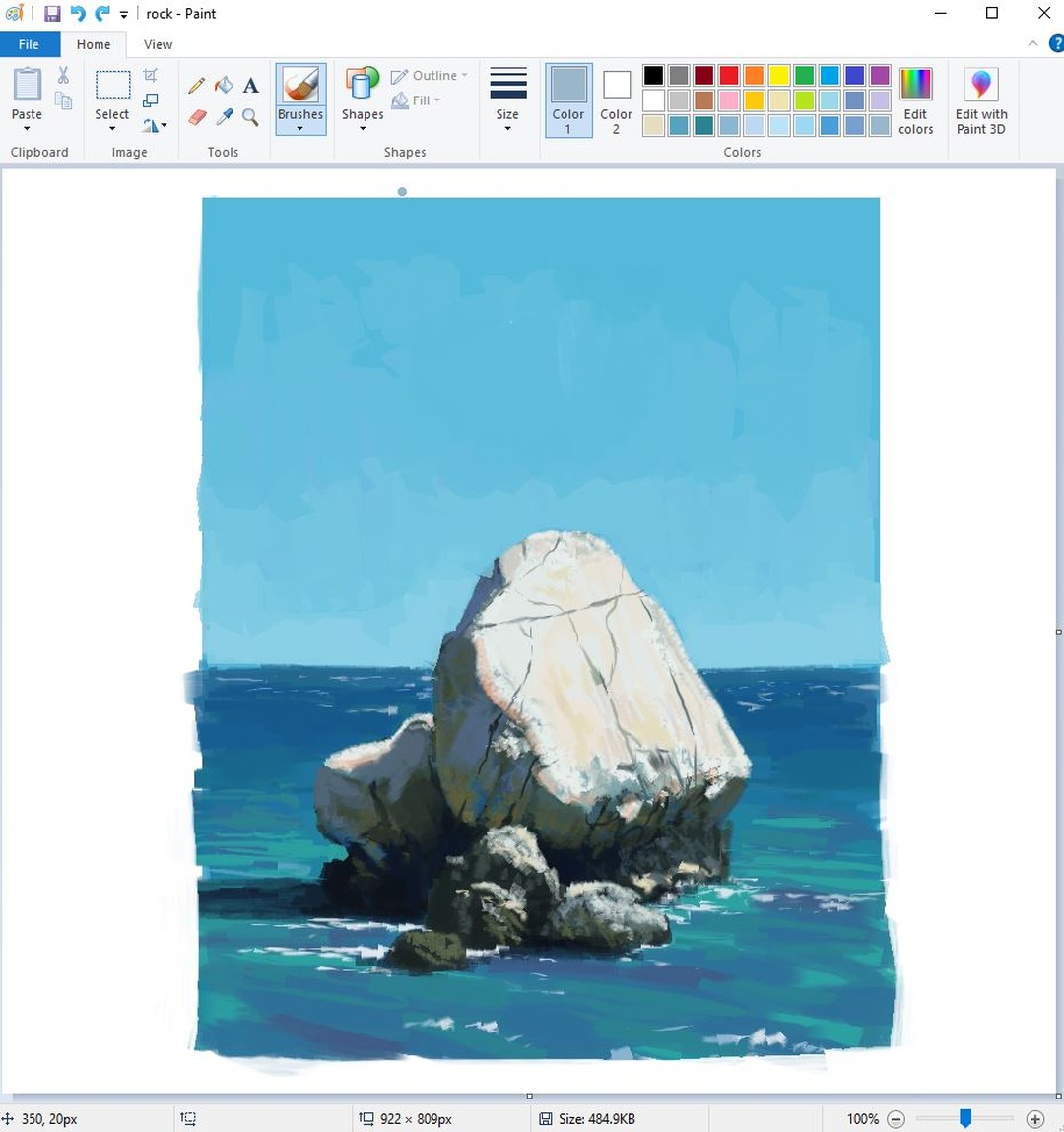Activate Color 2 background selector
1064x1132 pixels.
pos(616,100)
